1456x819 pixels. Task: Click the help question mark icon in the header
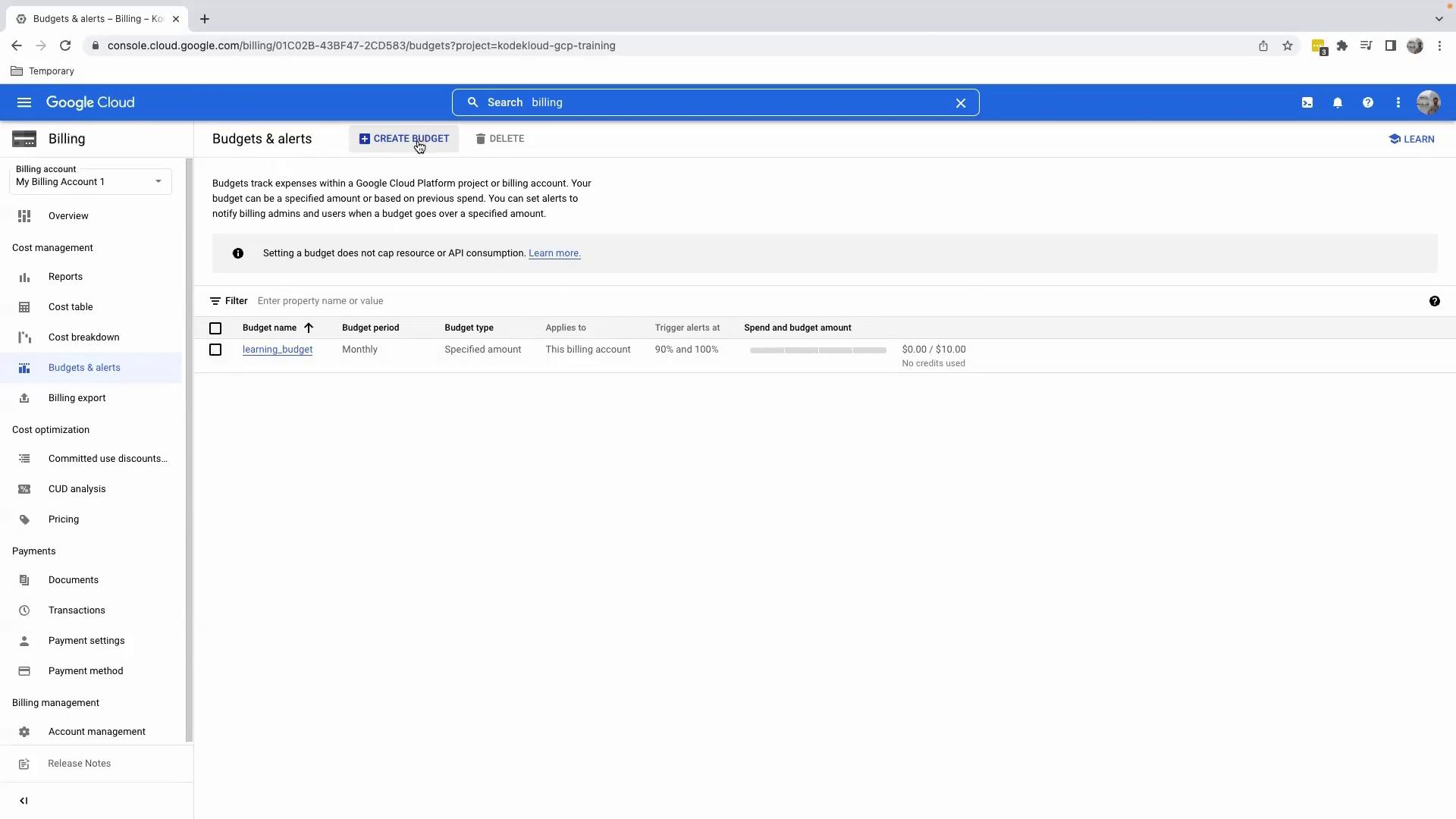[x=1367, y=102]
